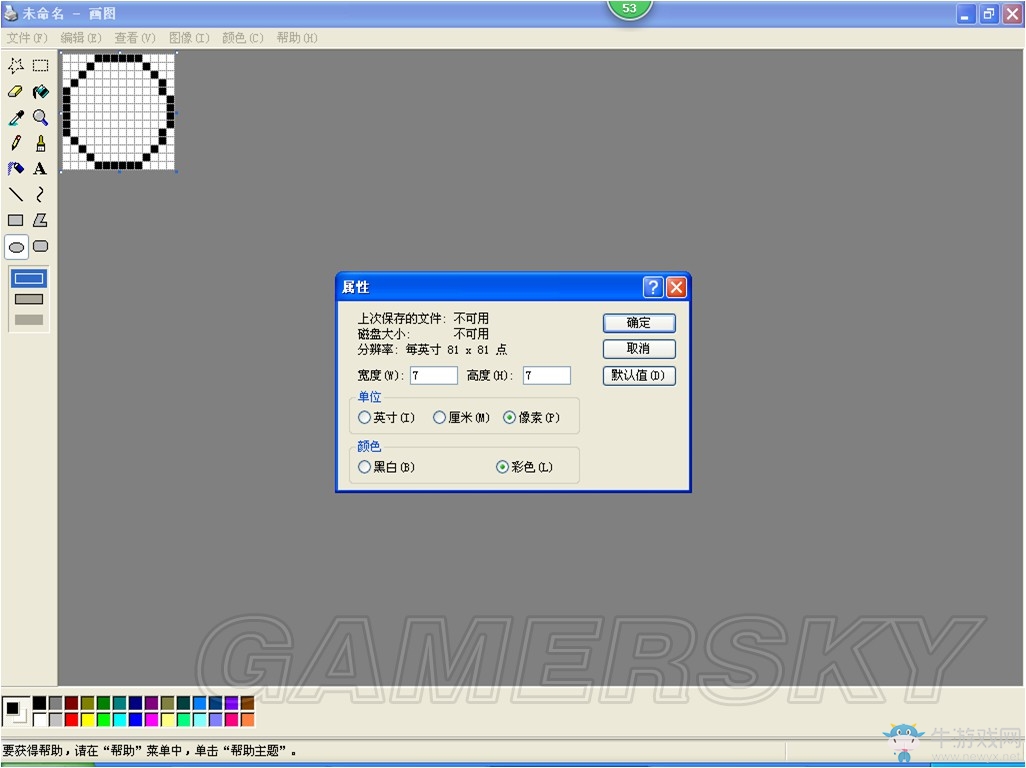Select the outline-with-fill shape style
Image resolution: width=1026 pixels, height=768 pixels.
tap(29, 299)
